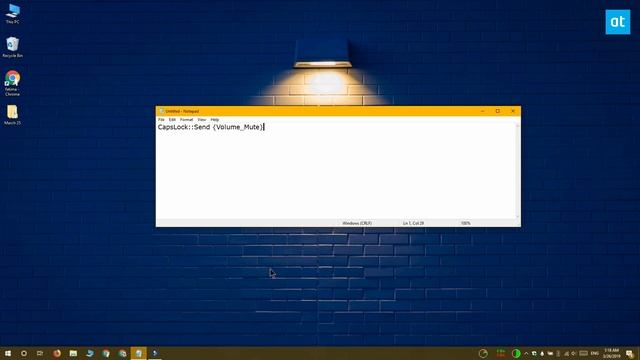Select the Recycle Bin desktop icon
640x360 pixels.
[x=13, y=47]
